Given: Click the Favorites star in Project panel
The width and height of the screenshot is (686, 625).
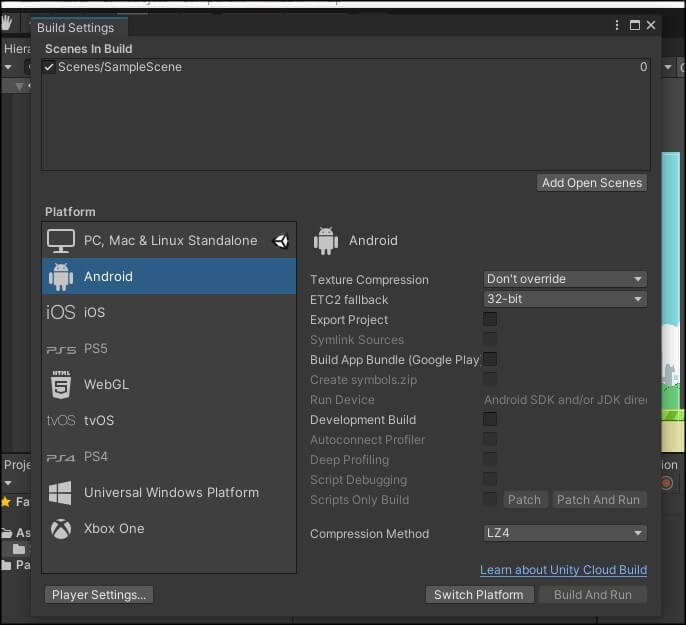Looking at the screenshot, I should pos(6,502).
